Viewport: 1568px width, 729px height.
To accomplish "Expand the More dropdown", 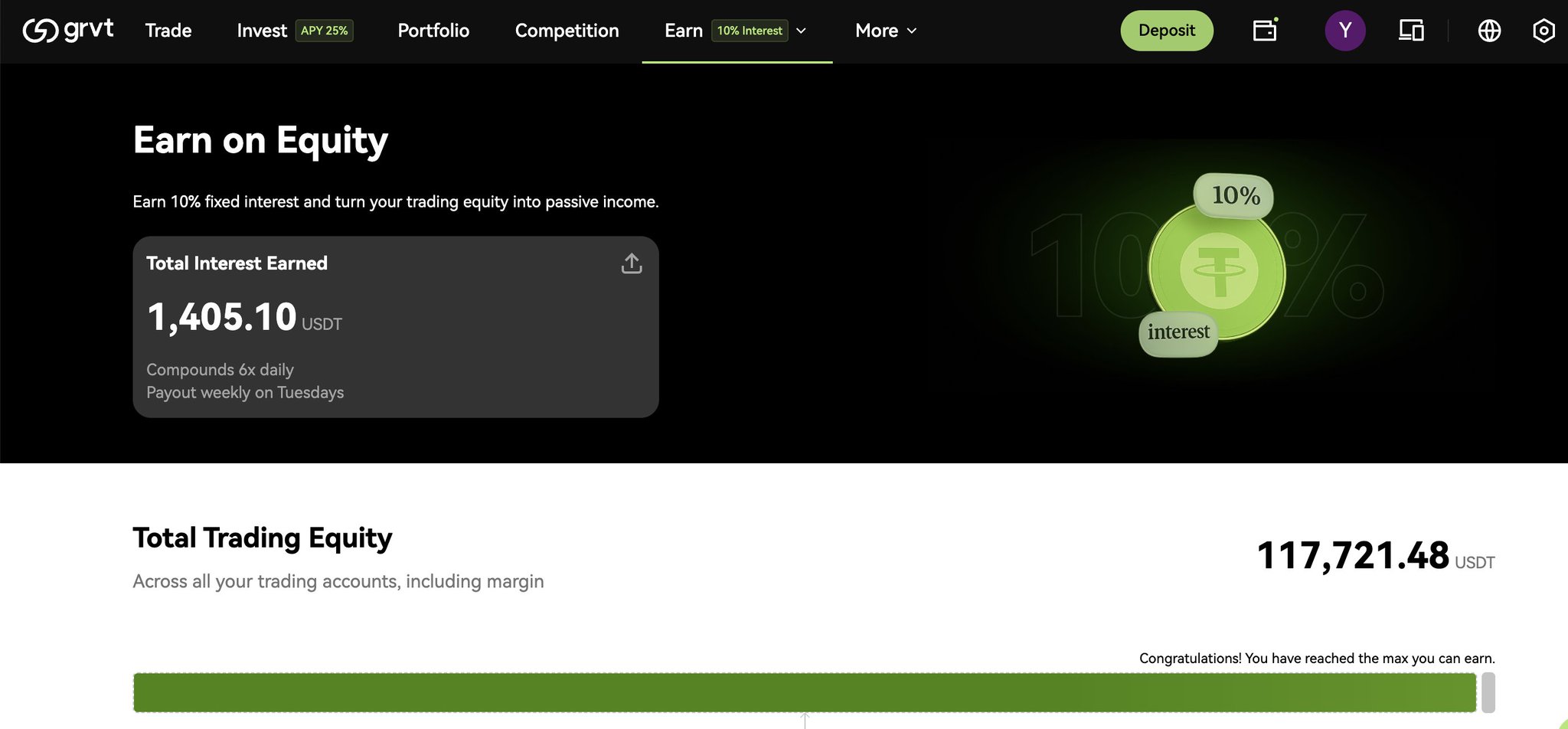I will tap(886, 31).
